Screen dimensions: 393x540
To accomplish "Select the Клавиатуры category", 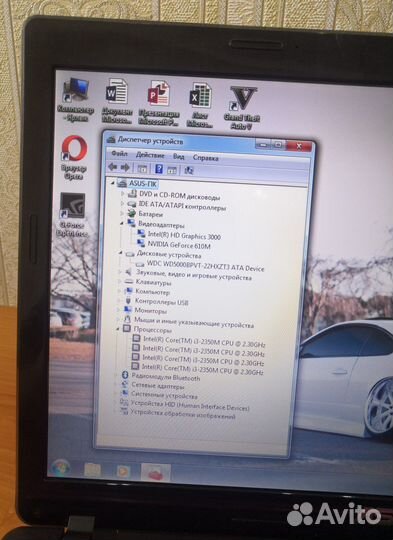I will [153, 283].
